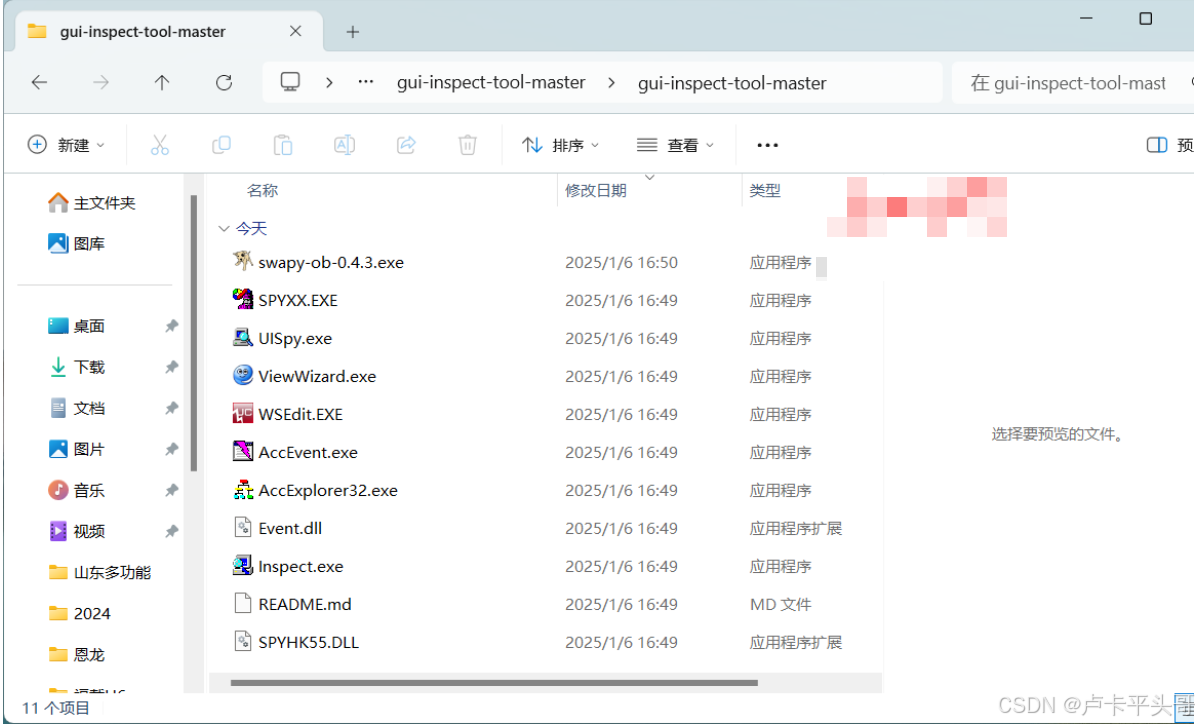The height and width of the screenshot is (725, 1199).
Task: Select the AccExplorer32.exe file icon
Action: [x=242, y=489]
